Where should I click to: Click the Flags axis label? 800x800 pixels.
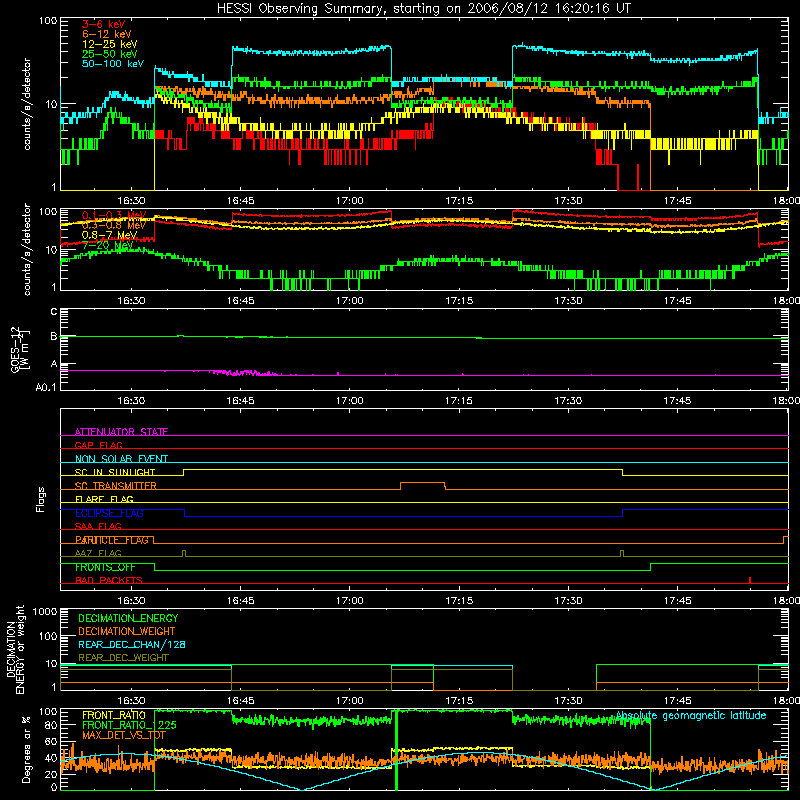[x=41, y=499]
